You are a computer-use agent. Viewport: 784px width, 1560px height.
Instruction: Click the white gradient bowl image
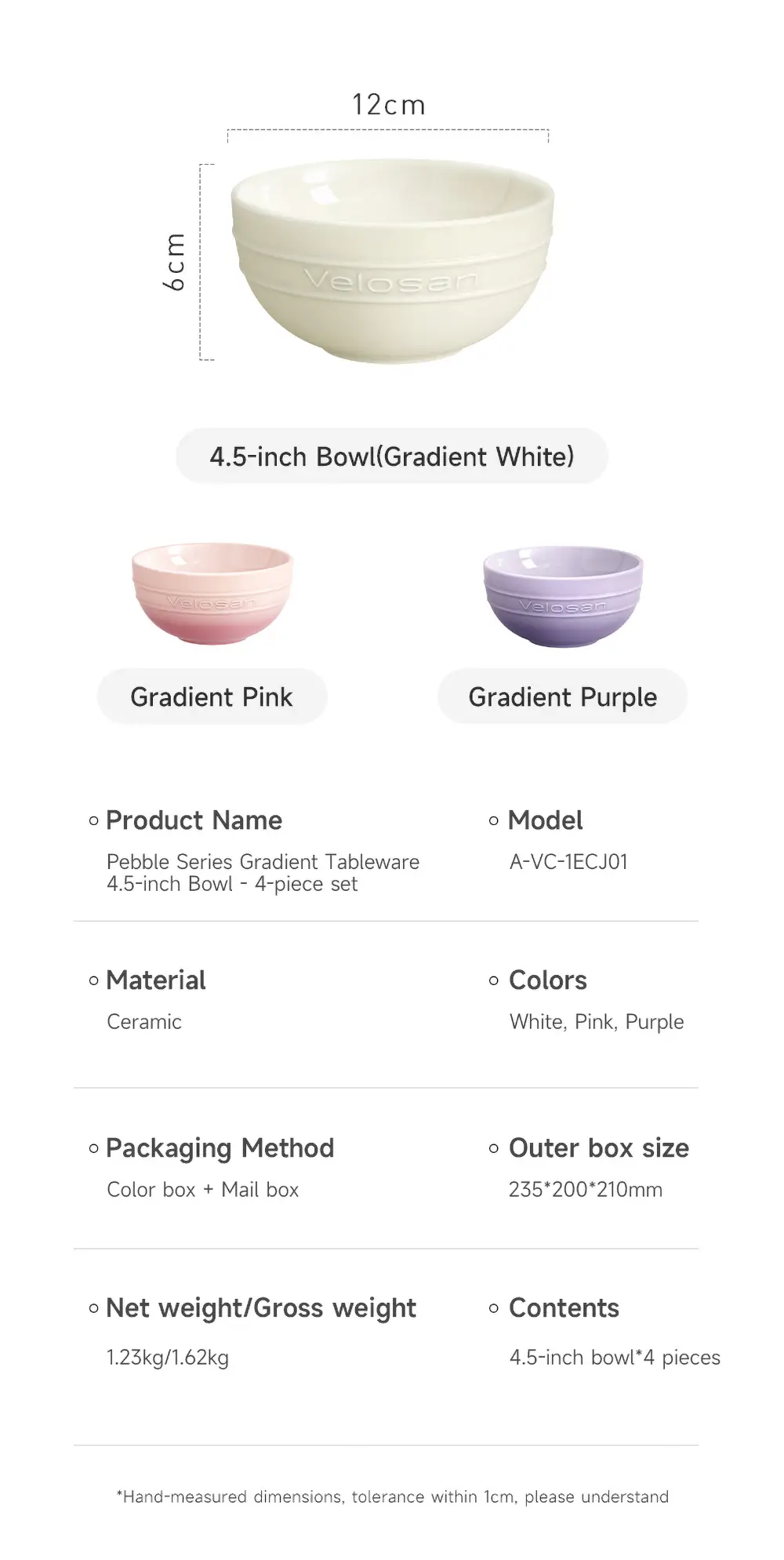393,261
